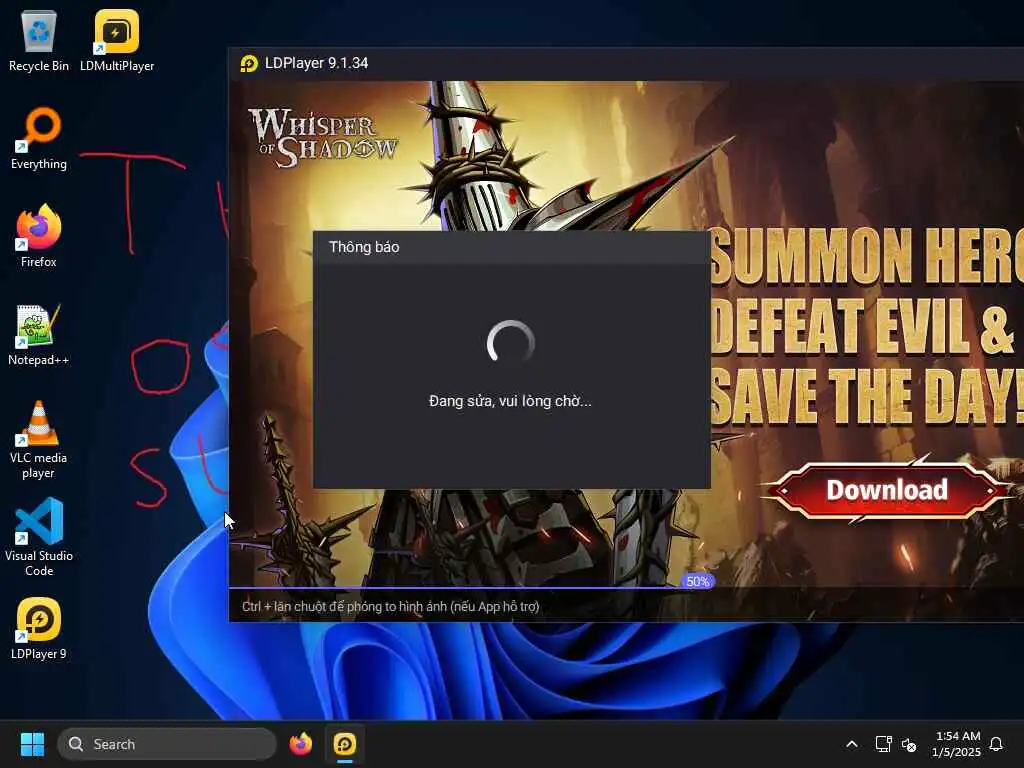
Task: Click the LDPlayer logo in the title bar
Action: 249,63
